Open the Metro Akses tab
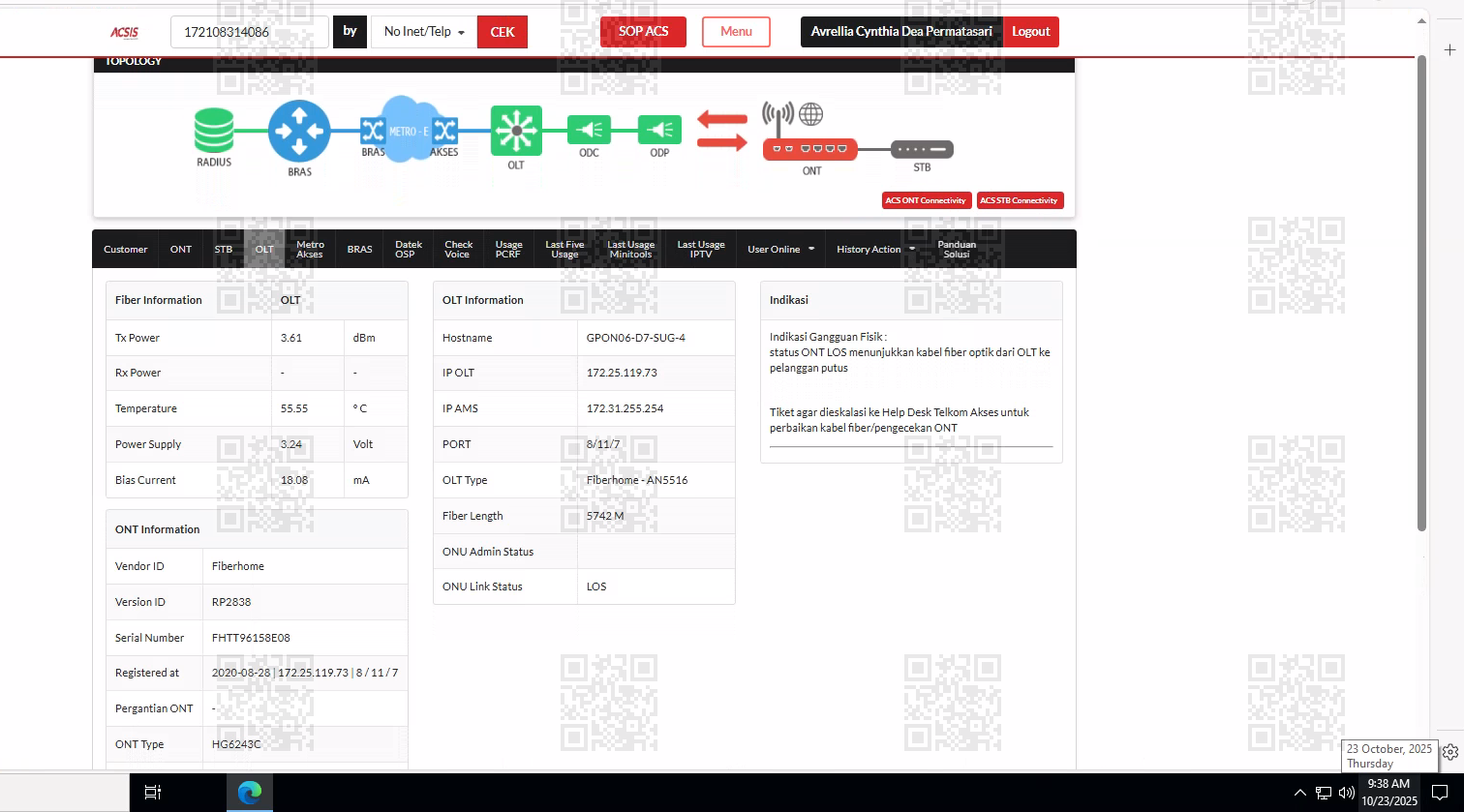 pos(310,249)
